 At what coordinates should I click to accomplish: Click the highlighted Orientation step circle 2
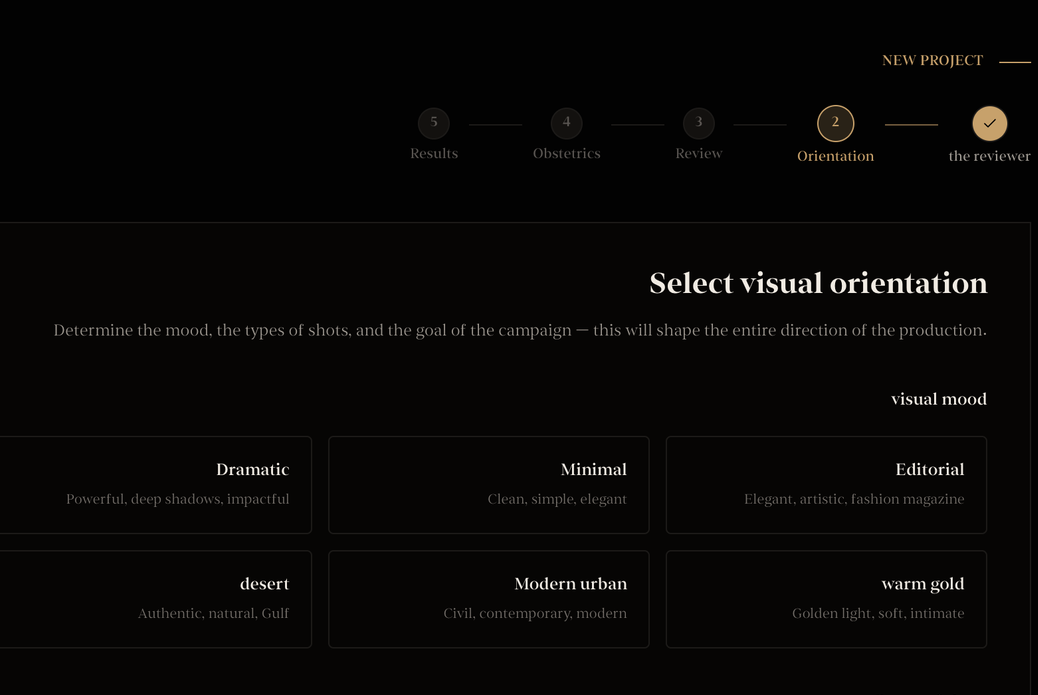[x=835, y=123]
